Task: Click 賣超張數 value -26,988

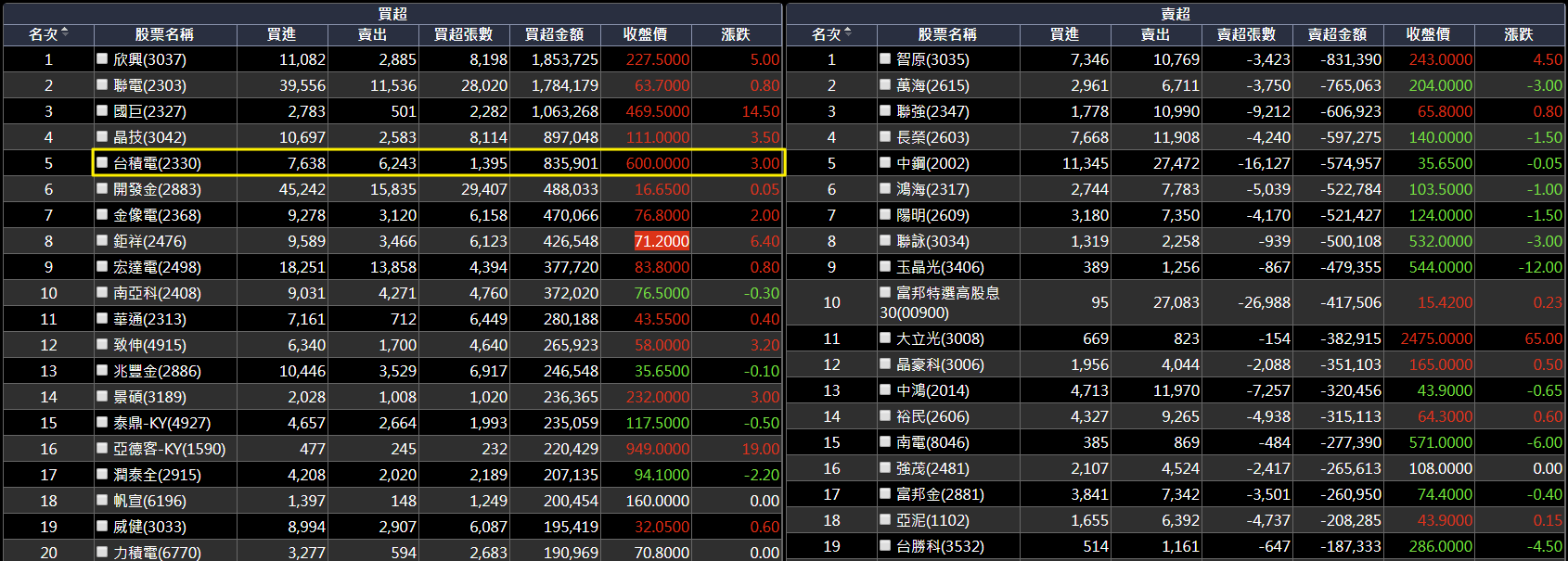Action: (x=1264, y=303)
